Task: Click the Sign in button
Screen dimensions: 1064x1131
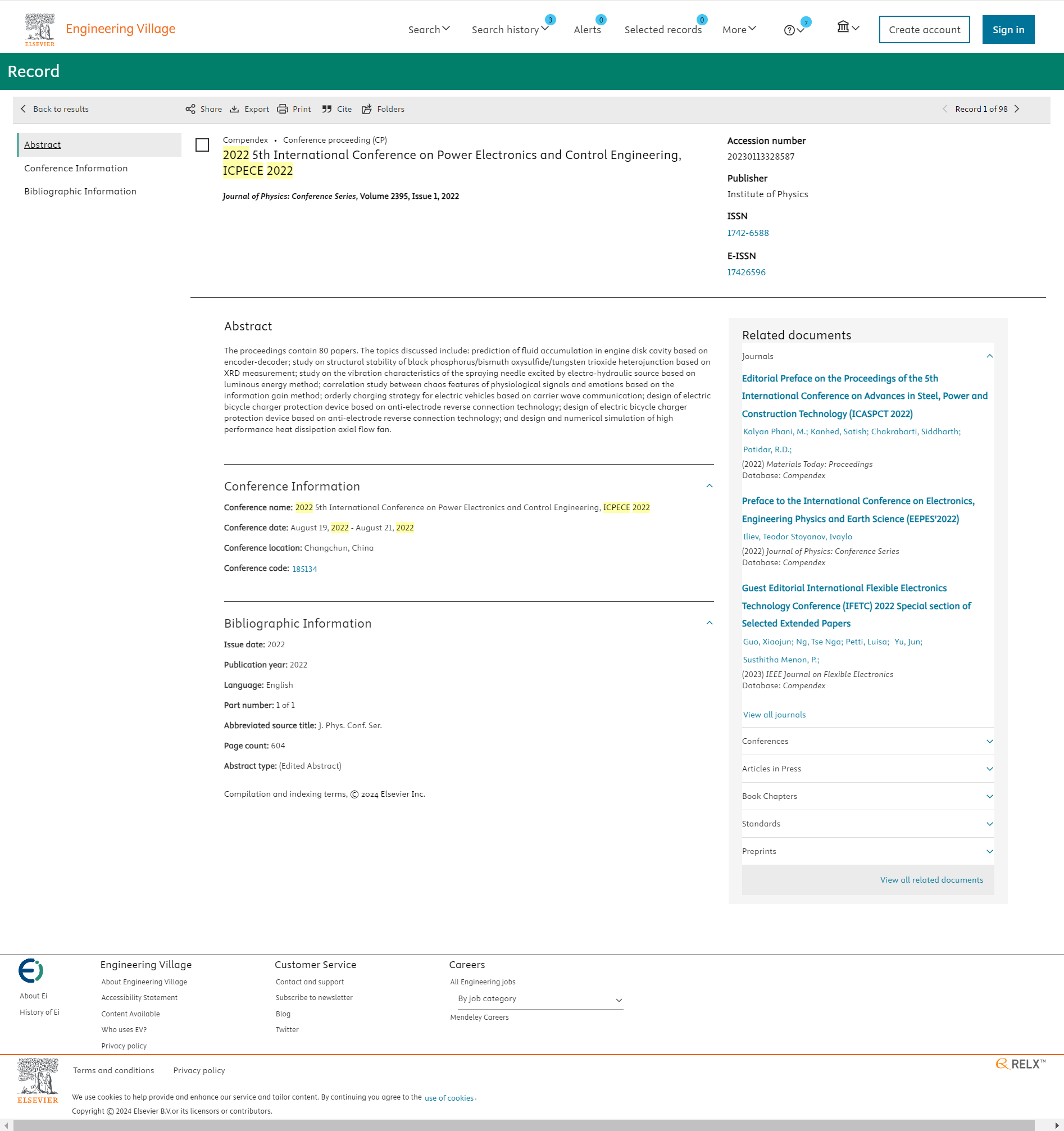Action: (x=1008, y=30)
